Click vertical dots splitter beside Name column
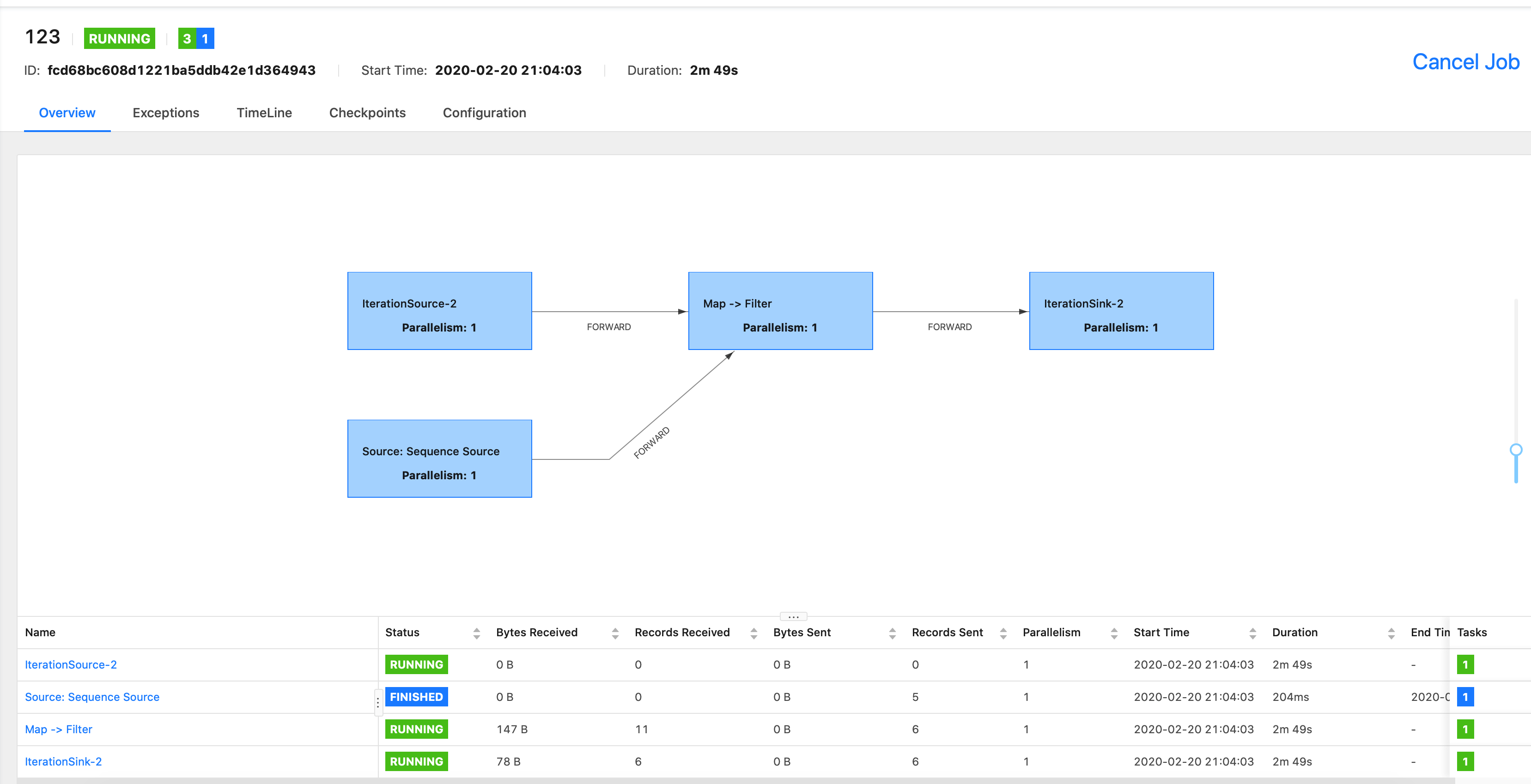 (x=377, y=703)
